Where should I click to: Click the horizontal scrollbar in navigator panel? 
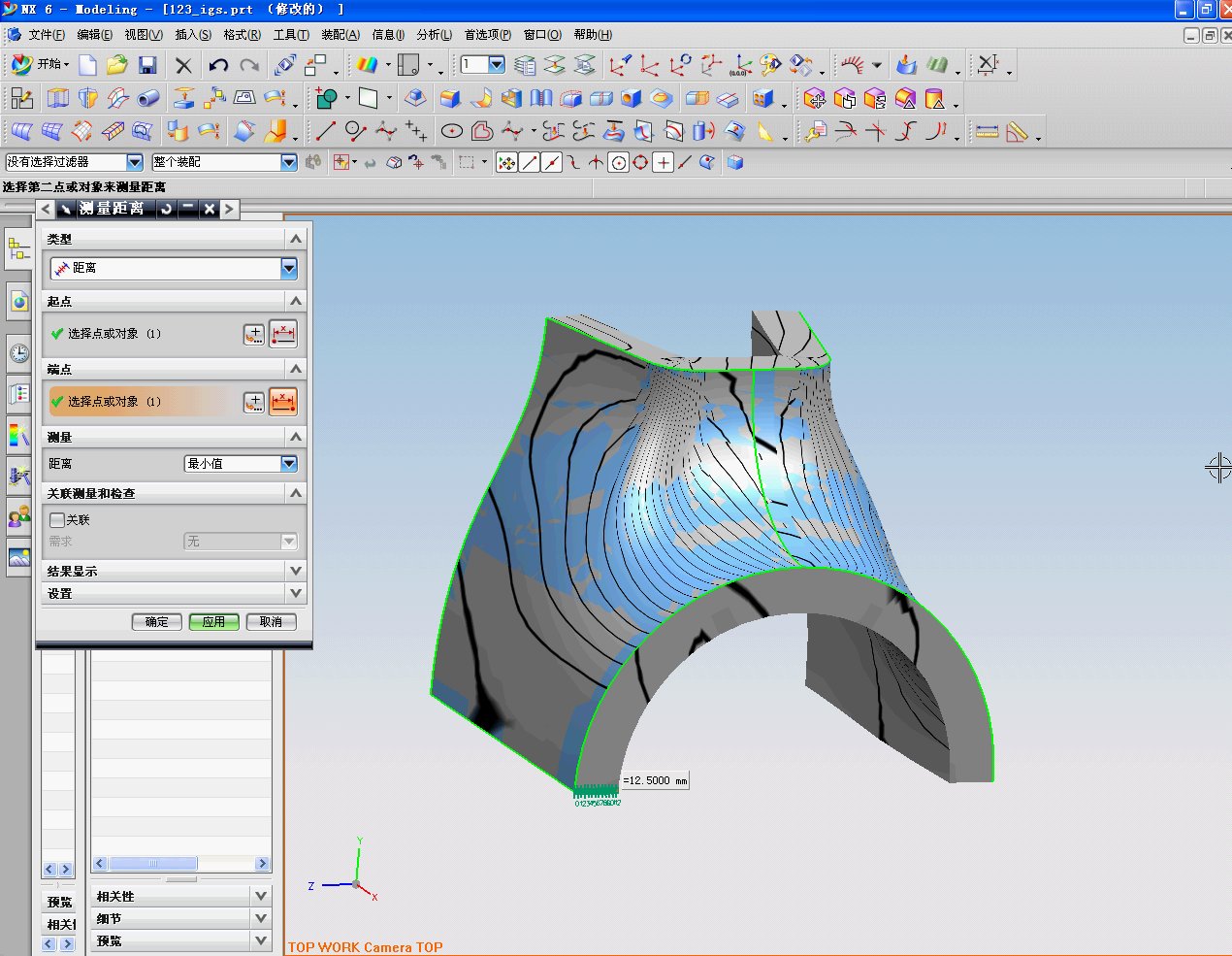point(181,864)
